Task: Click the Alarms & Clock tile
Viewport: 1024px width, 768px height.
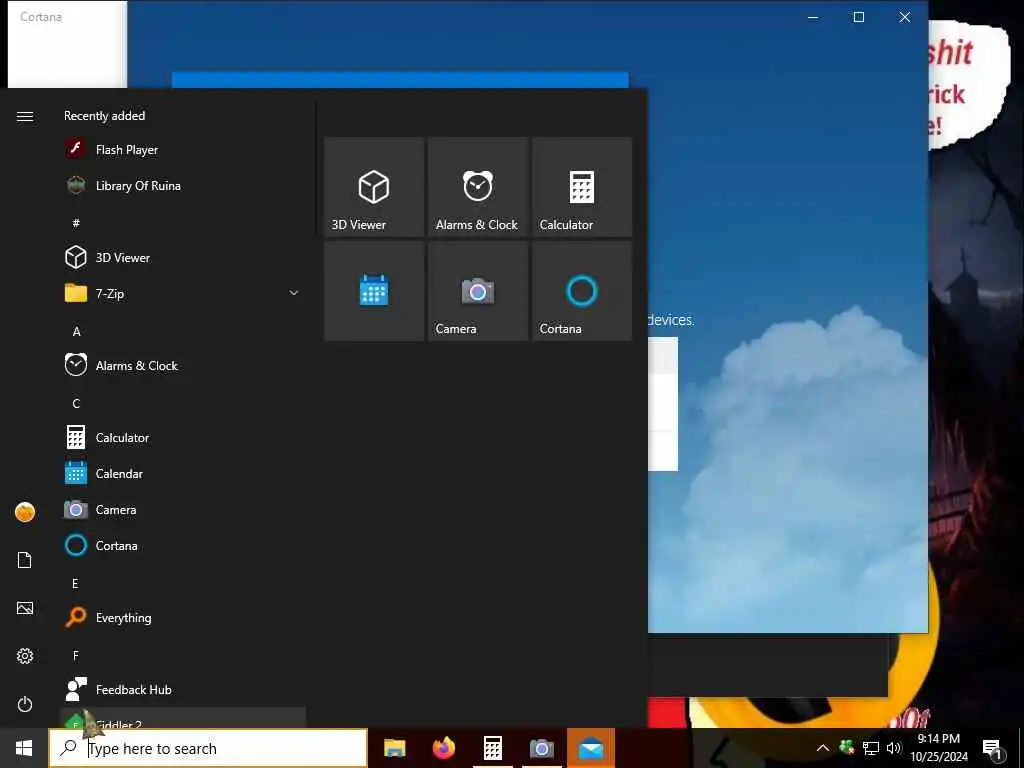Action: pyautogui.click(x=478, y=187)
